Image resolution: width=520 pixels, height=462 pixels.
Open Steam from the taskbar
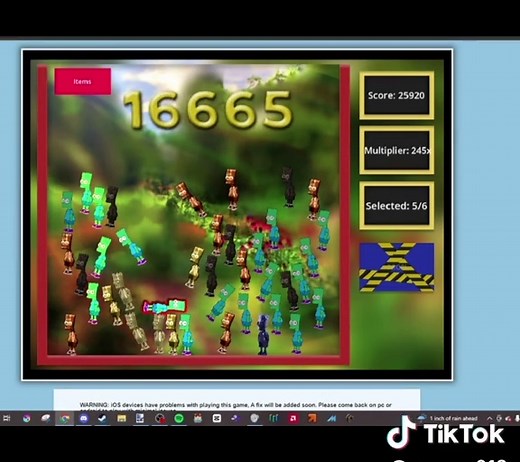coord(102,418)
